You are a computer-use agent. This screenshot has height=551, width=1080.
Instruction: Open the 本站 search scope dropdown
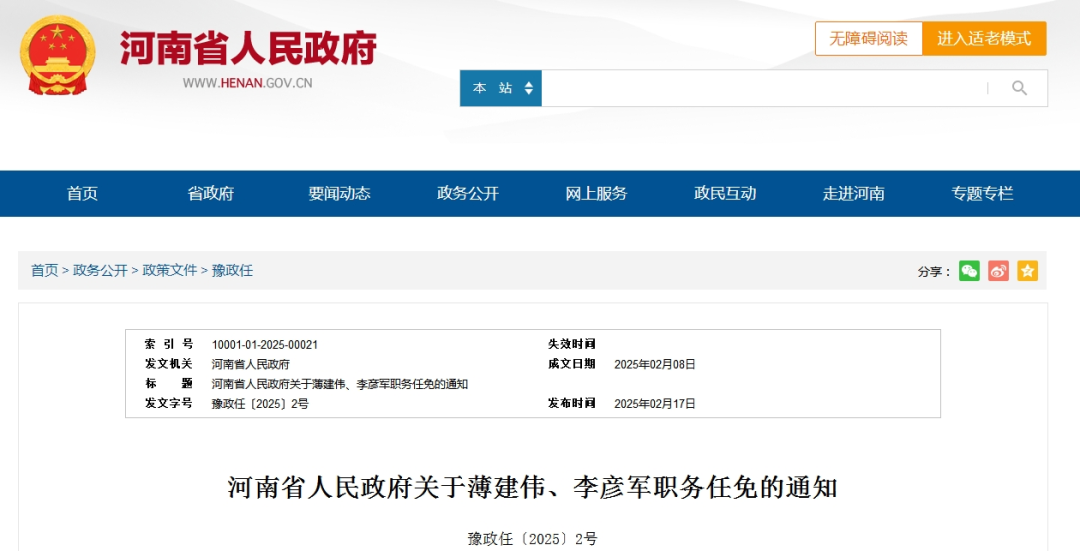pyautogui.click(x=501, y=88)
